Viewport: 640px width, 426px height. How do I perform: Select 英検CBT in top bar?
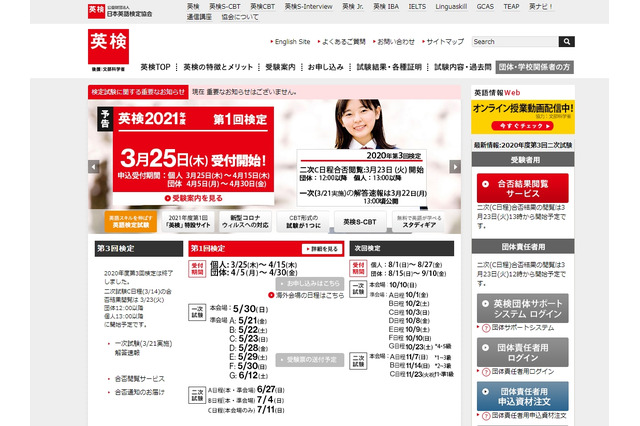click(x=262, y=7)
